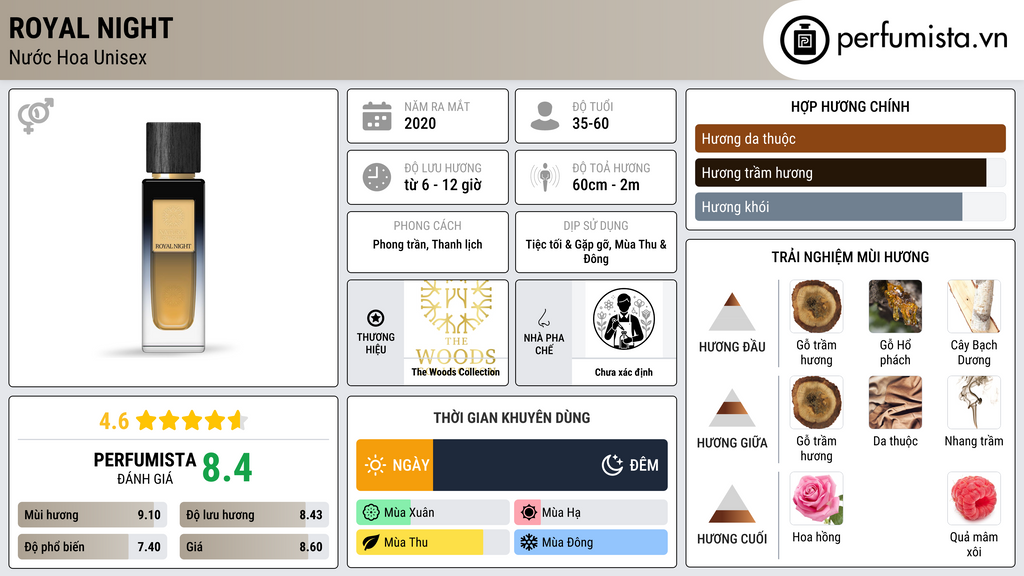
Task: Select the Mùa Thu season bar
Action: pyautogui.click(x=433, y=543)
